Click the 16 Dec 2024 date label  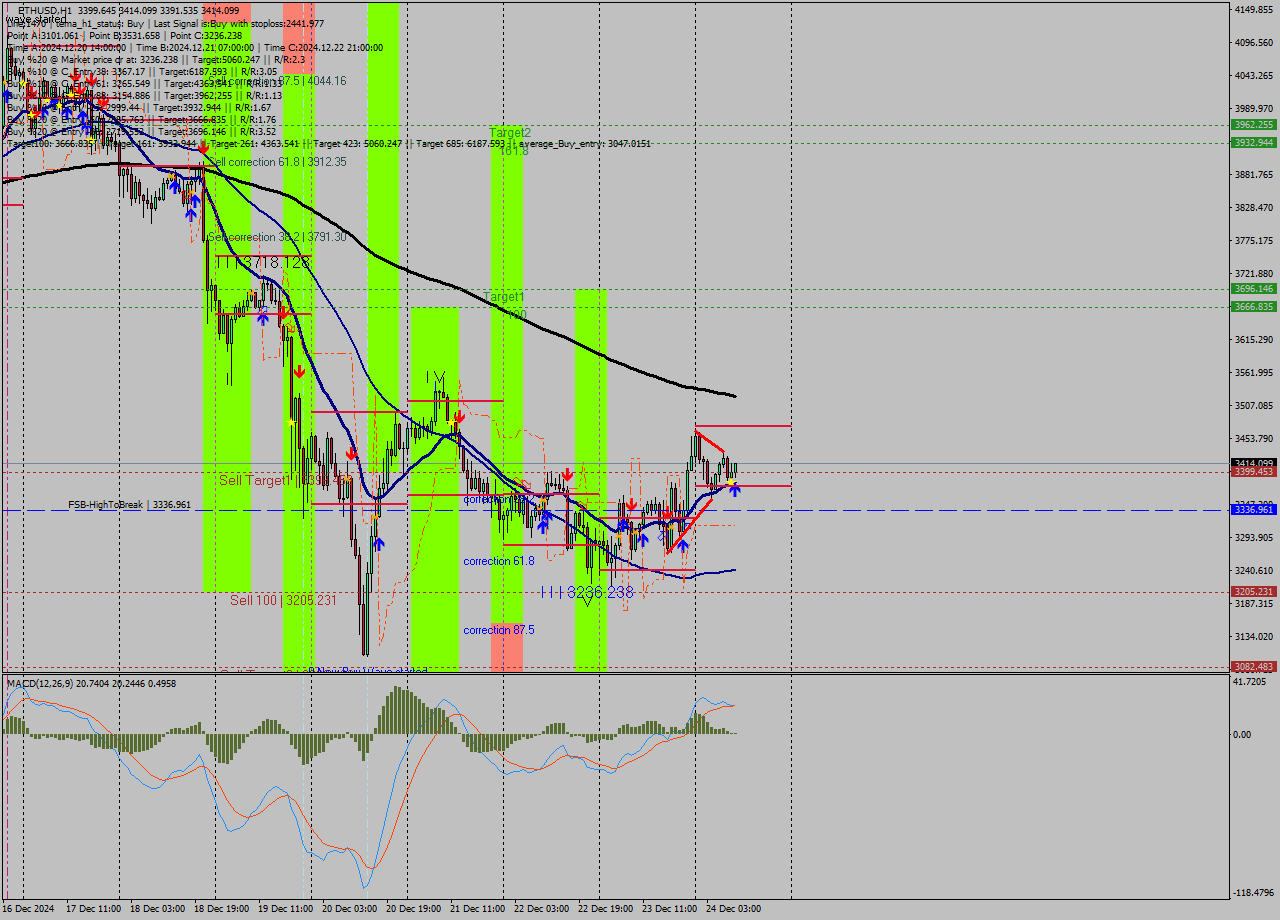coord(30,909)
